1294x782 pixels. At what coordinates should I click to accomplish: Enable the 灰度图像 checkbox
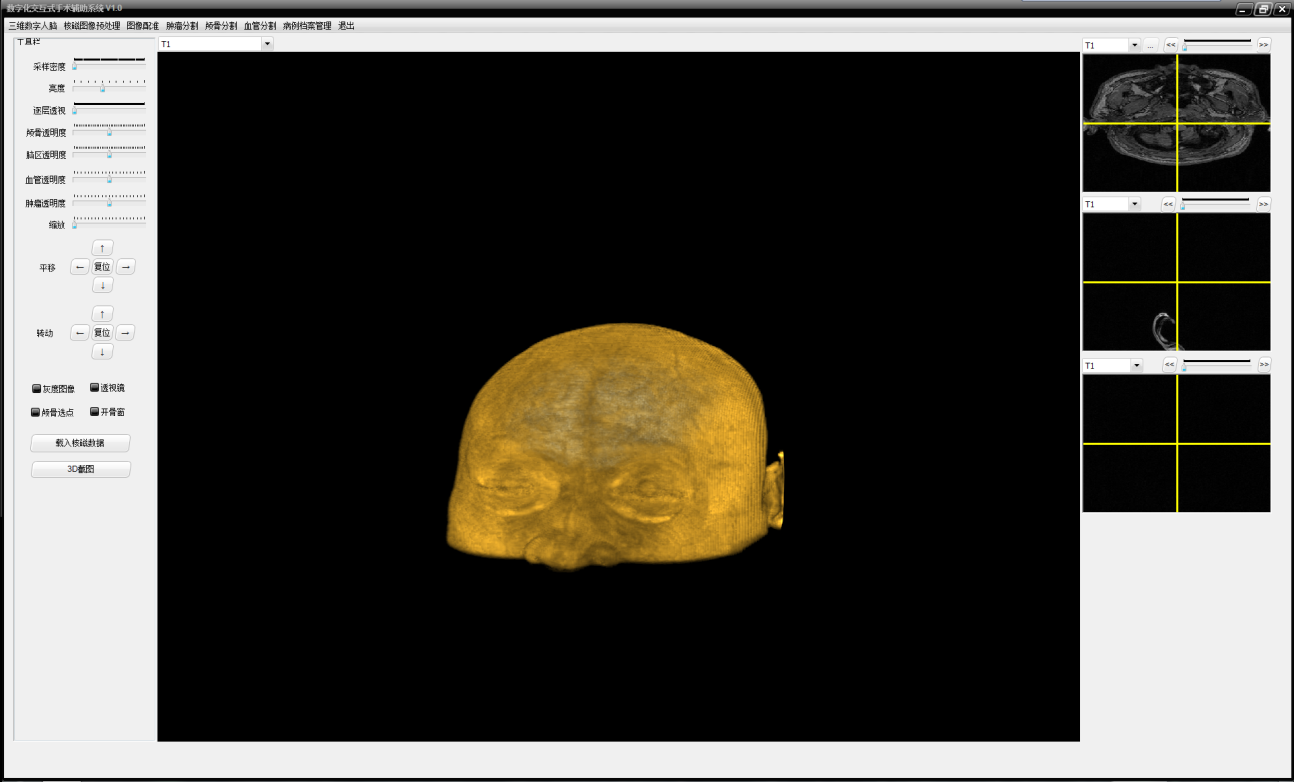coord(37,388)
